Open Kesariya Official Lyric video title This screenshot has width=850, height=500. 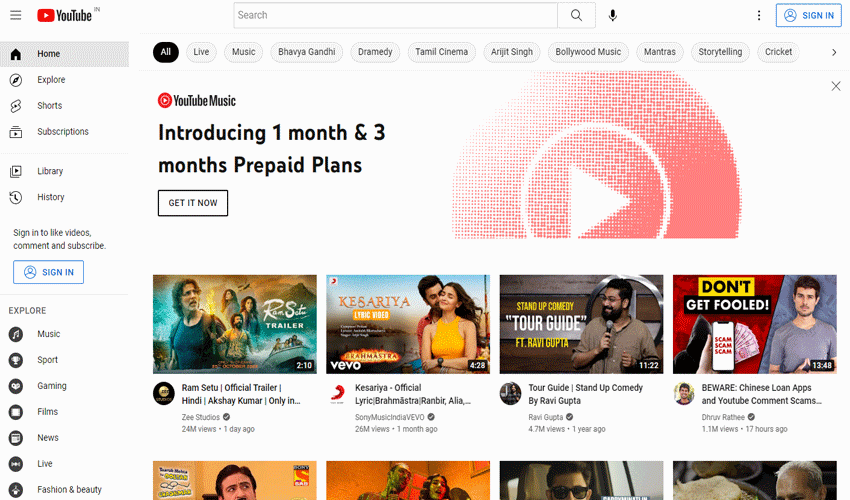tap(413, 394)
